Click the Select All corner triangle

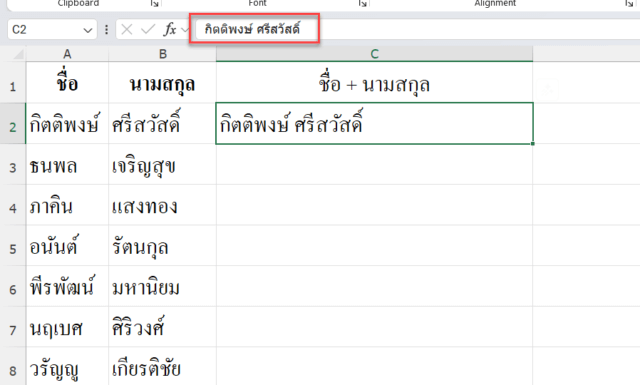click(18, 54)
